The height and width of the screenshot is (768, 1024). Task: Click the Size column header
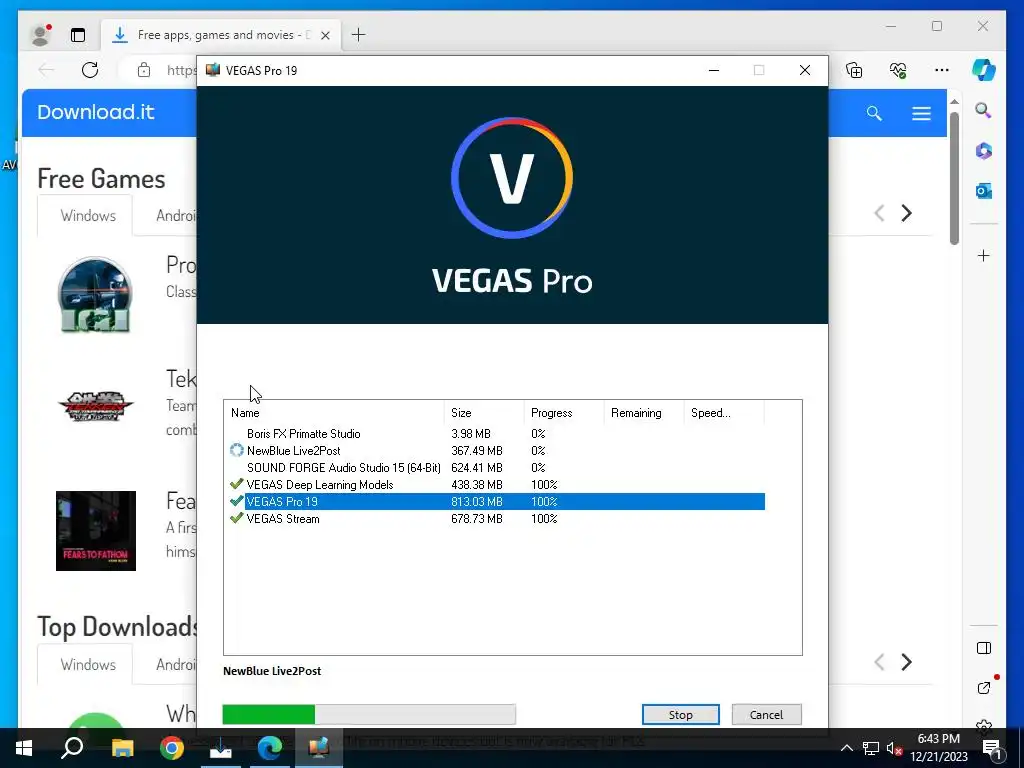484,413
